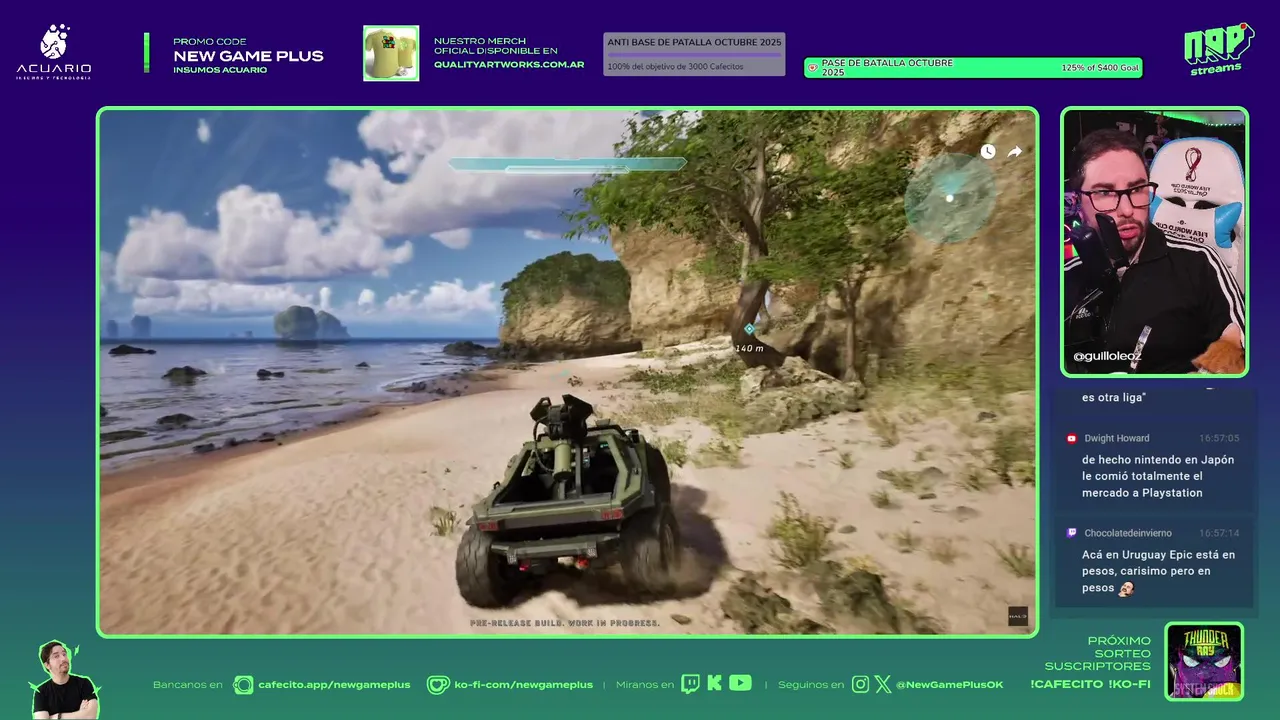Open cafecito.app/newgameplus link
1280x720 pixels.
pyautogui.click(x=334, y=685)
